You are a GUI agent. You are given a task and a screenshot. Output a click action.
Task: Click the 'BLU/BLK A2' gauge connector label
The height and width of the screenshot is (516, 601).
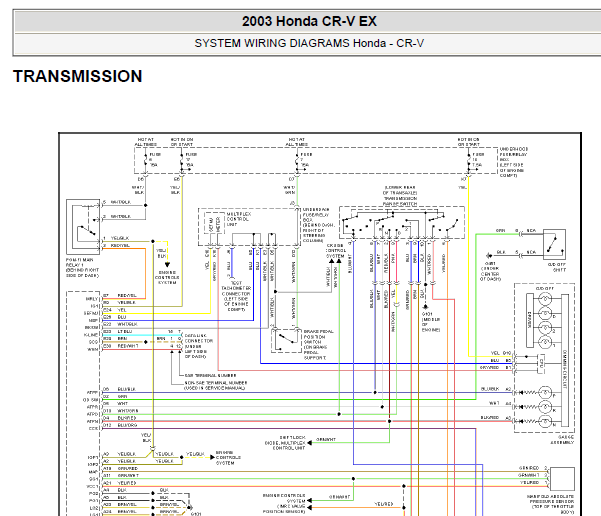coord(496,389)
